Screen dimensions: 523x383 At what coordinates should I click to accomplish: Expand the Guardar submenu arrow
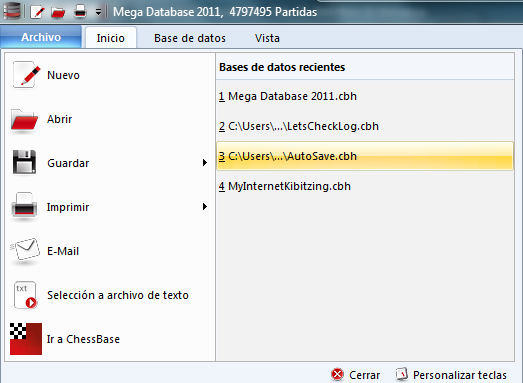coord(204,163)
